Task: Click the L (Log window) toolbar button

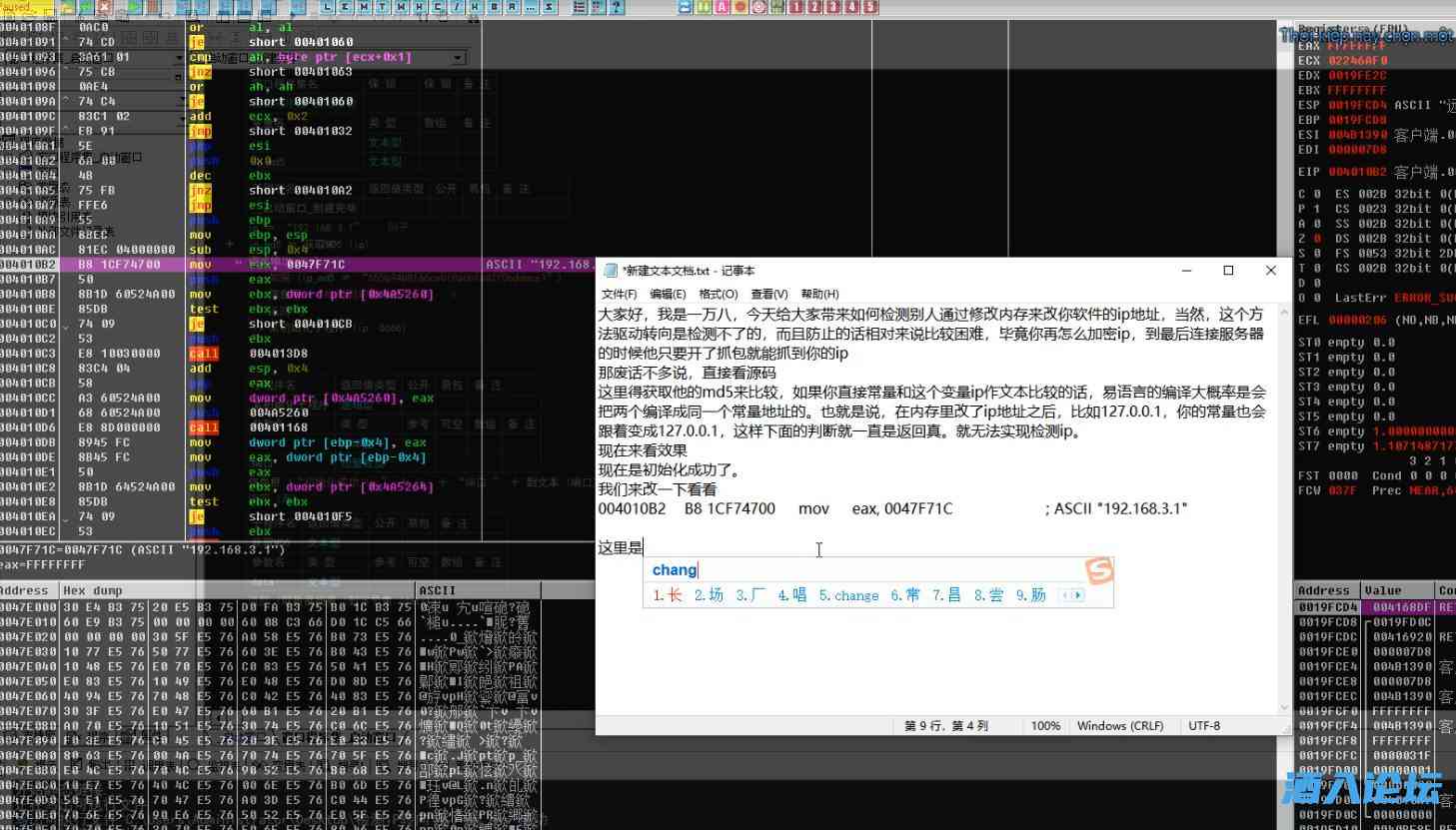Action: click(x=328, y=7)
